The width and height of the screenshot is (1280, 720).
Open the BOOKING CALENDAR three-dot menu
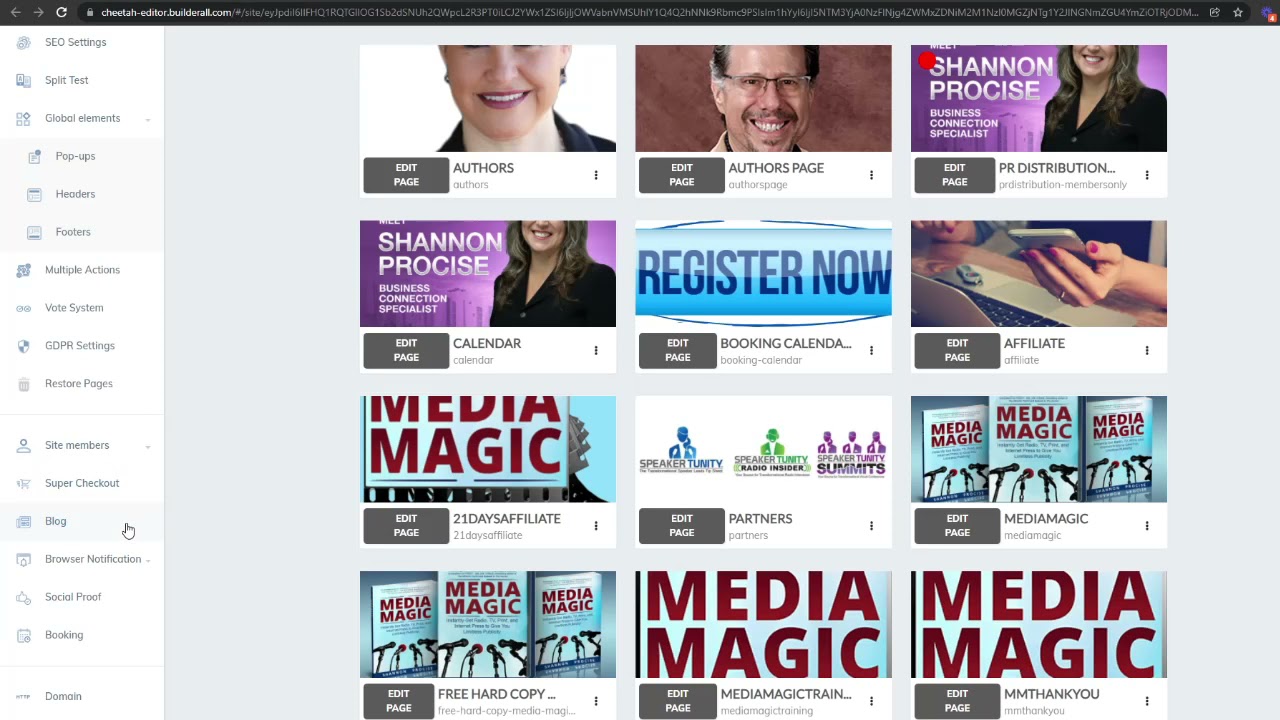[x=871, y=350]
